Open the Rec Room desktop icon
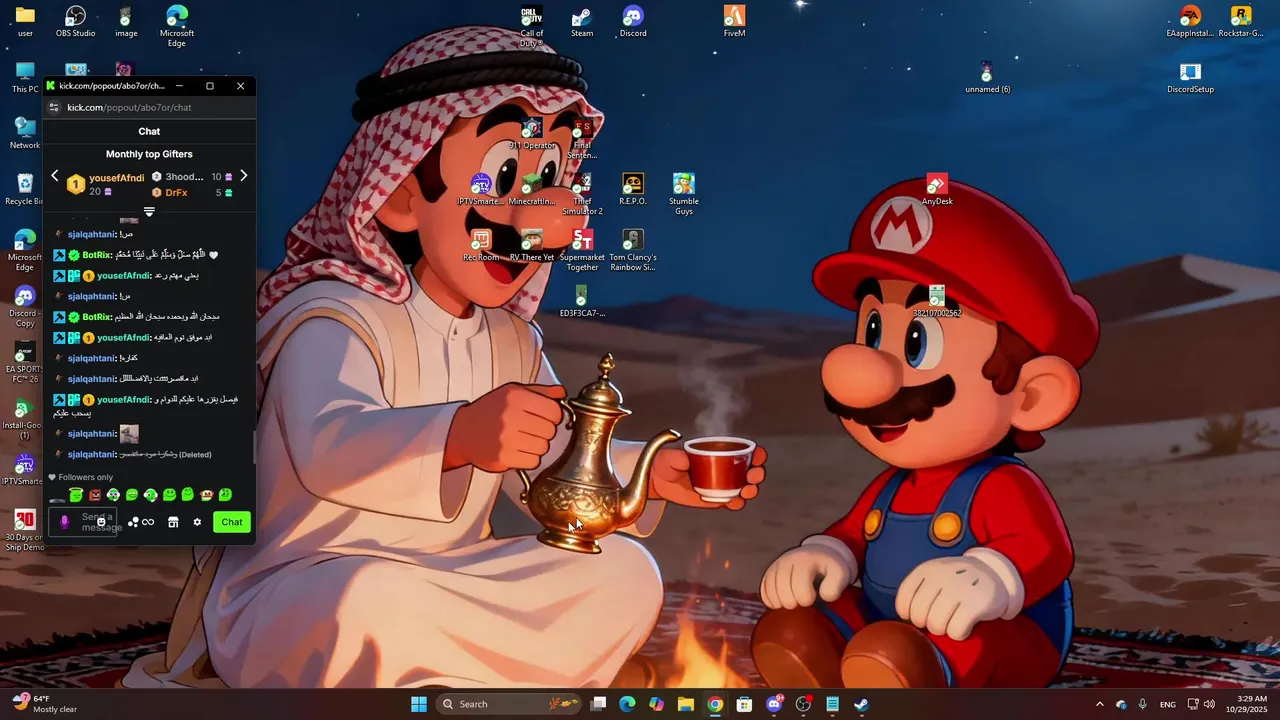This screenshot has height=720, width=1280. (481, 245)
